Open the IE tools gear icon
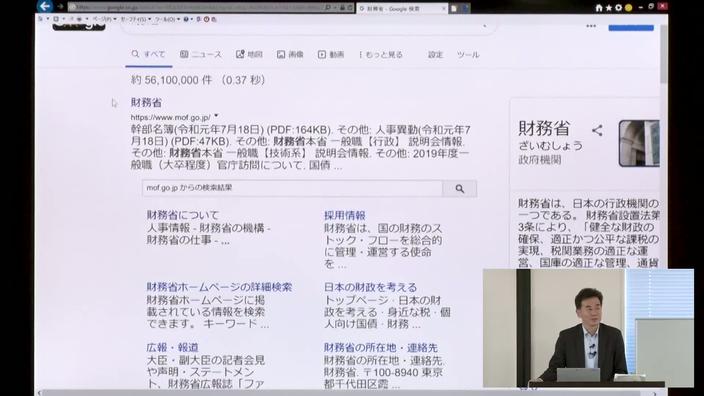Image resolution: width=704 pixels, height=396 pixels. 619,8
